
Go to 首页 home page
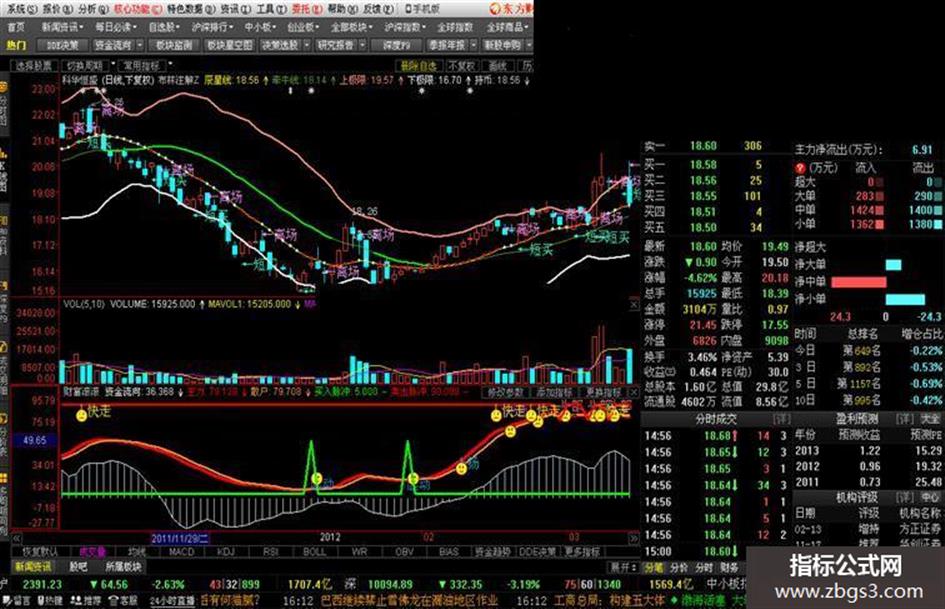tap(16, 27)
